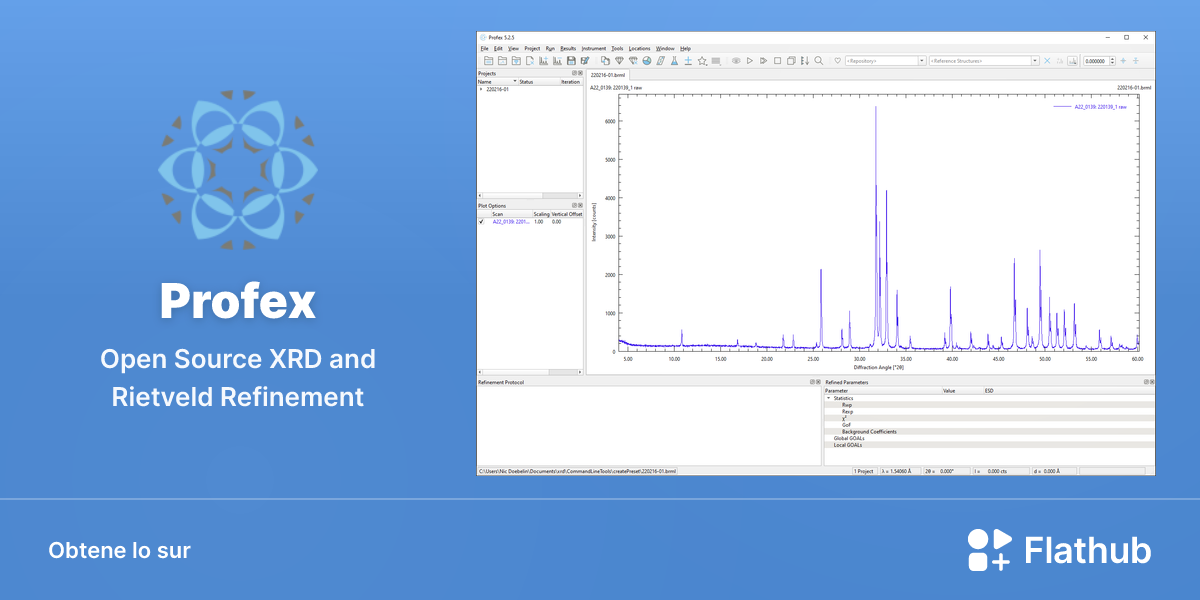The image size is (1200, 600).
Task: Collapse the Statistics tree node
Action: [x=828, y=398]
